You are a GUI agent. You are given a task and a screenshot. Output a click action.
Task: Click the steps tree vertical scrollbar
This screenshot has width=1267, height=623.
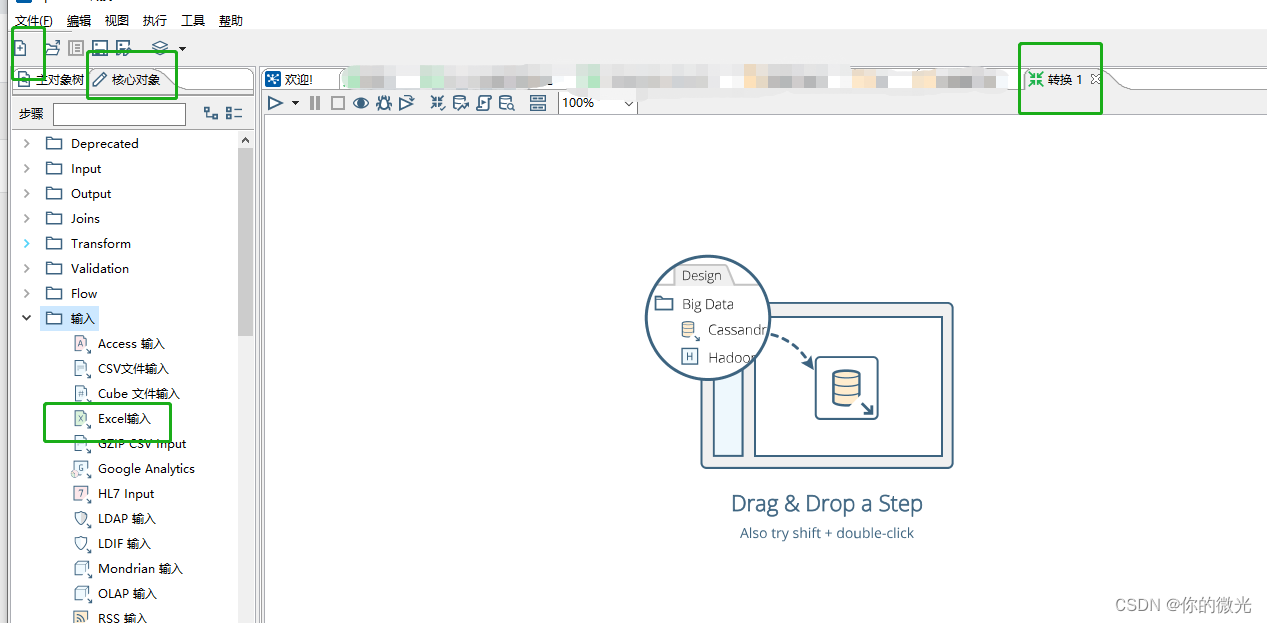coord(245,242)
